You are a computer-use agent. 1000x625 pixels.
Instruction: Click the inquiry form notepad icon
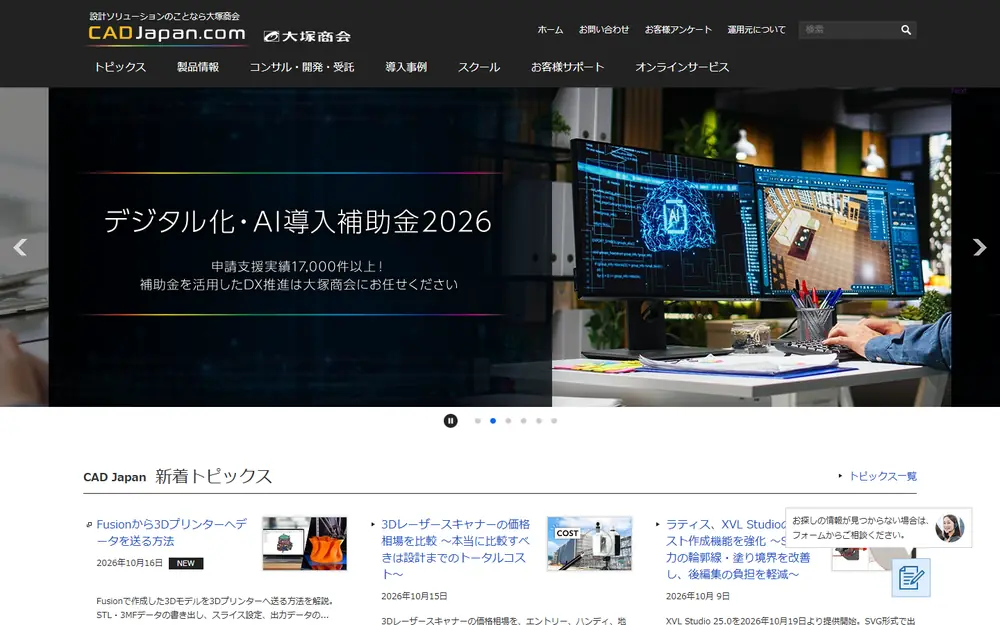click(x=911, y=578)
